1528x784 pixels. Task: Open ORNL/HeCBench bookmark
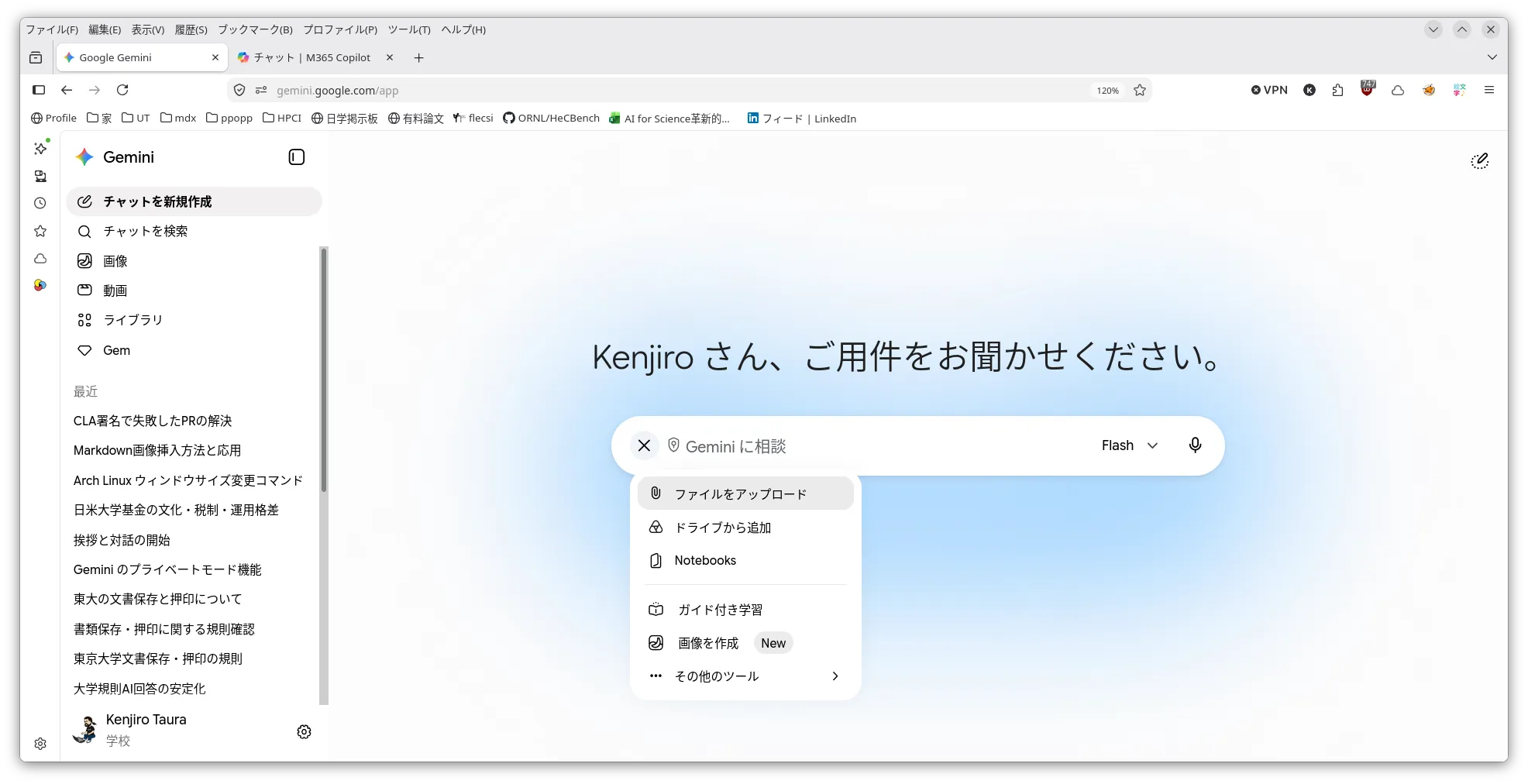[551, 118]
